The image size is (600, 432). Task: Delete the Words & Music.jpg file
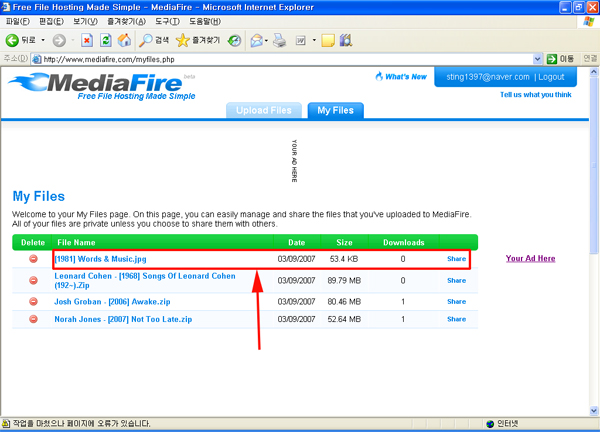pyautogui.click(x=34, y=259)
